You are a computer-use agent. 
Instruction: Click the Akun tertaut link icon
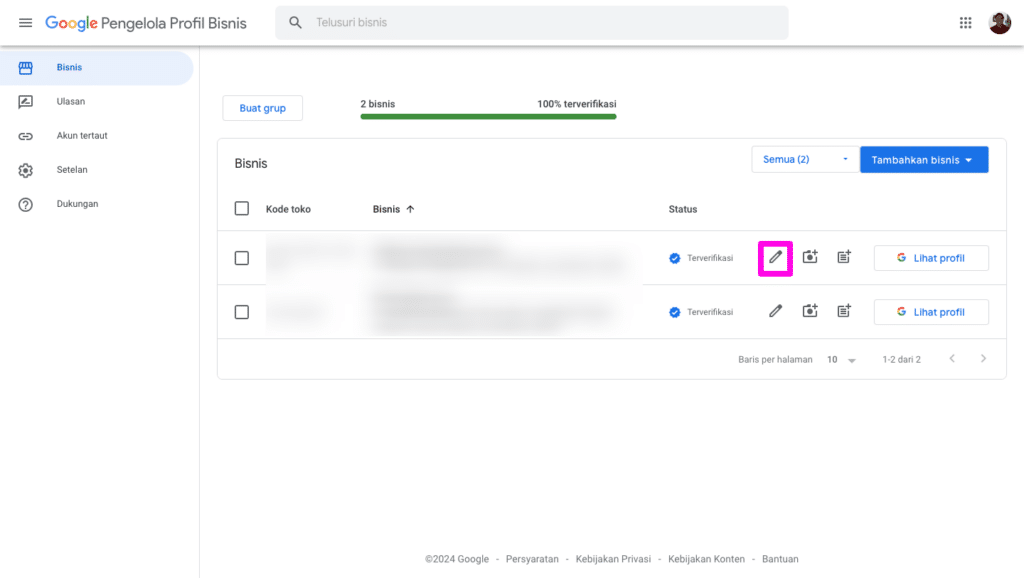coord(25,136)
